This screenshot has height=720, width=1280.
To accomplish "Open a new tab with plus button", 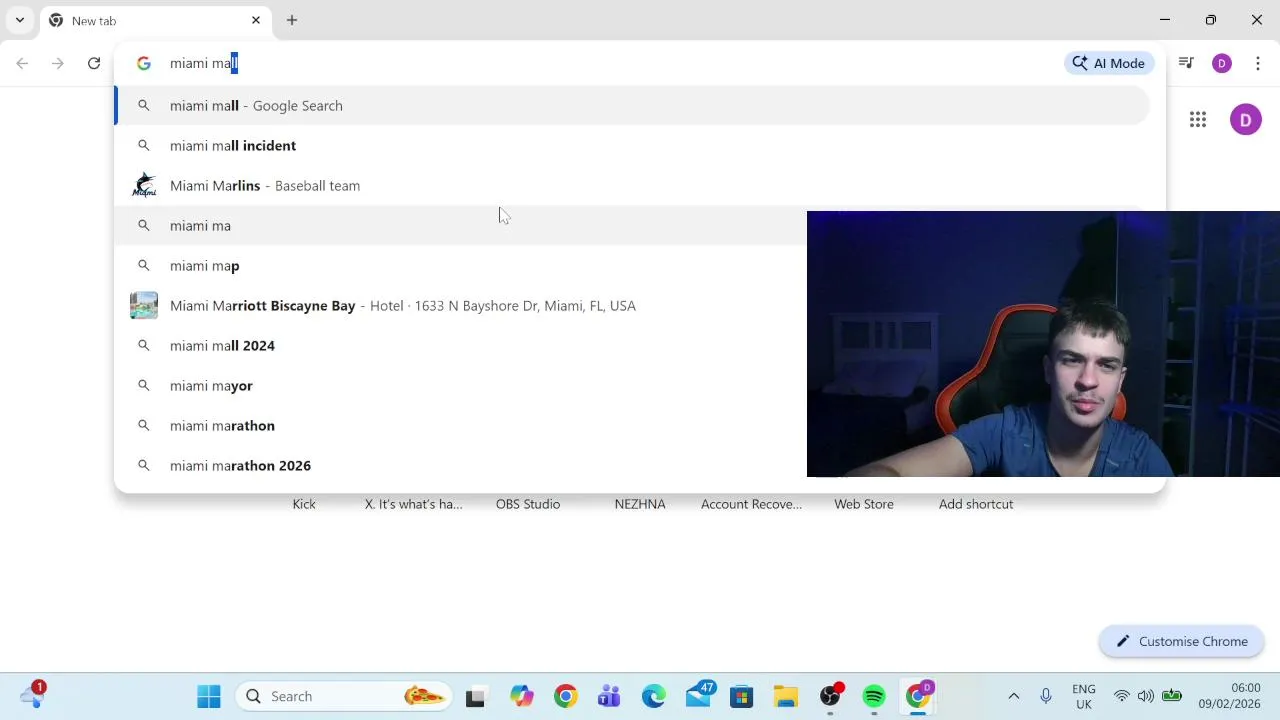I will [x=292, y=20].
